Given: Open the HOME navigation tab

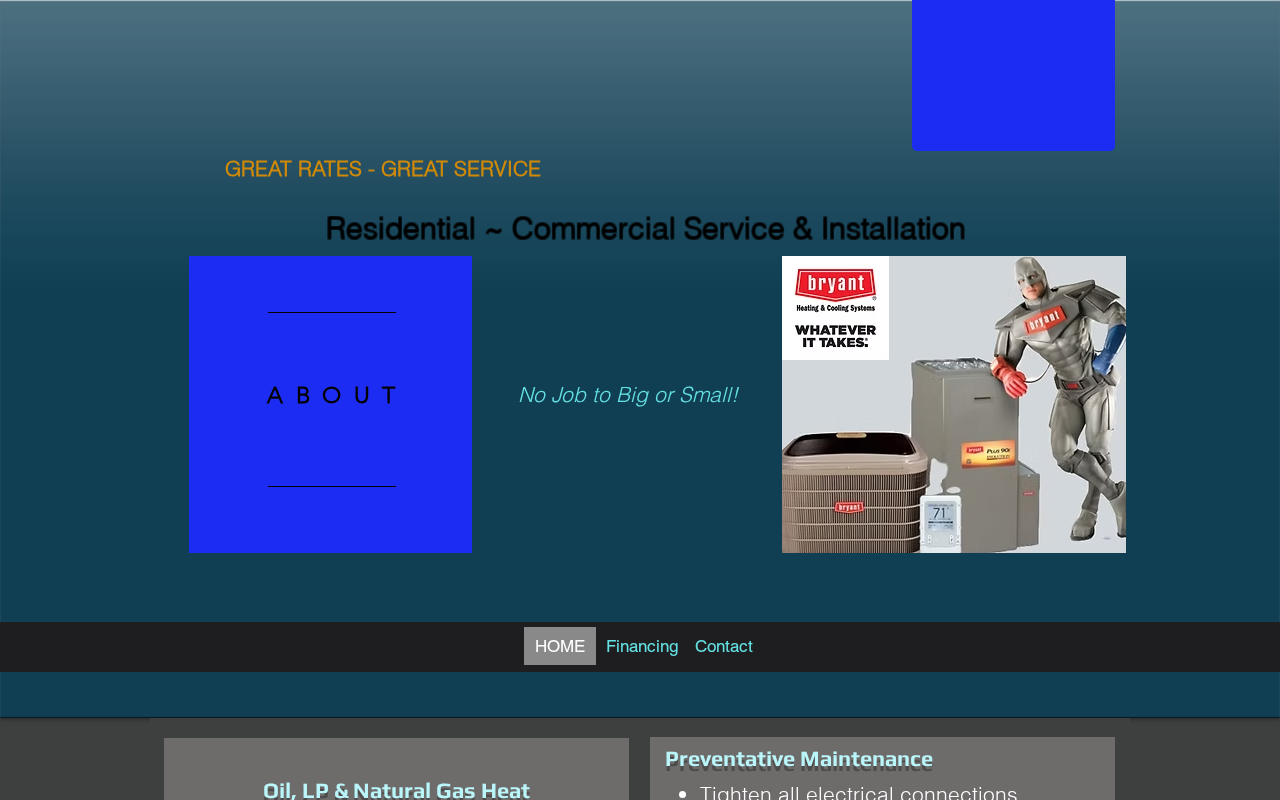Looking at the screenshot, I should (560, 646).
